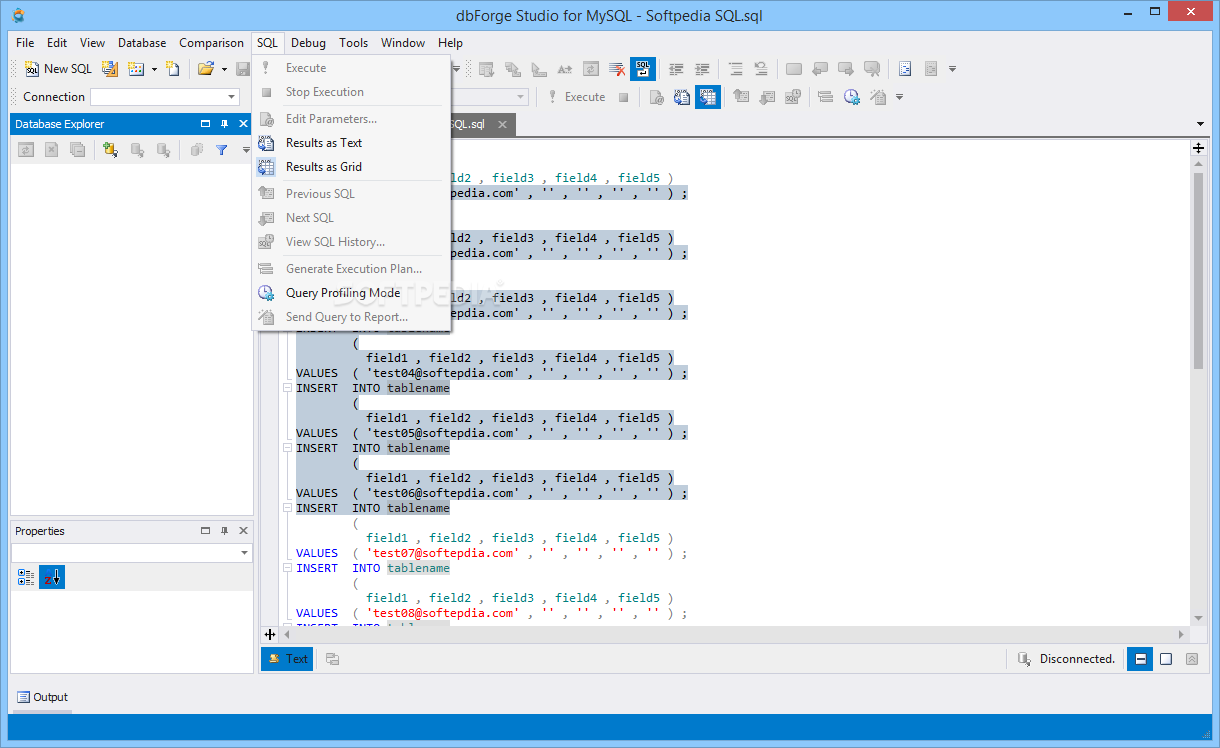The image size is (1220, 748).
Task: Click the editor vertical scrollbar thumb
Action: pos(1198,270)
